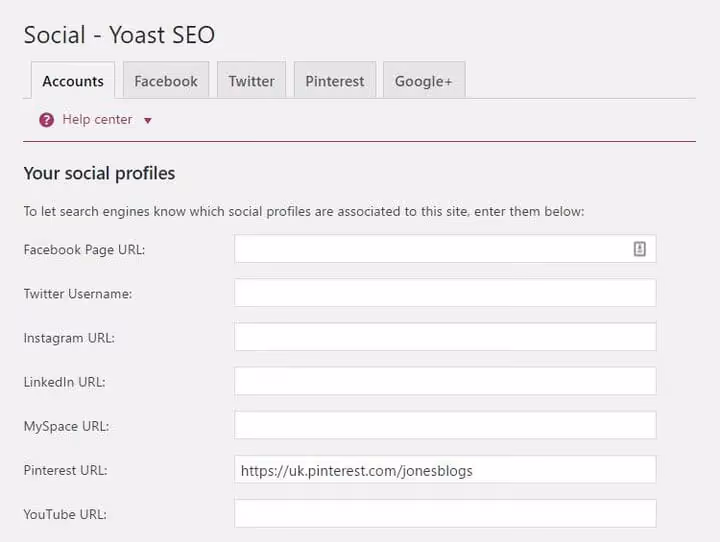This screenshot has width=720, height=542.
Task: Click the 'Your social profiles' heading
Action: (x=99, y=174)
